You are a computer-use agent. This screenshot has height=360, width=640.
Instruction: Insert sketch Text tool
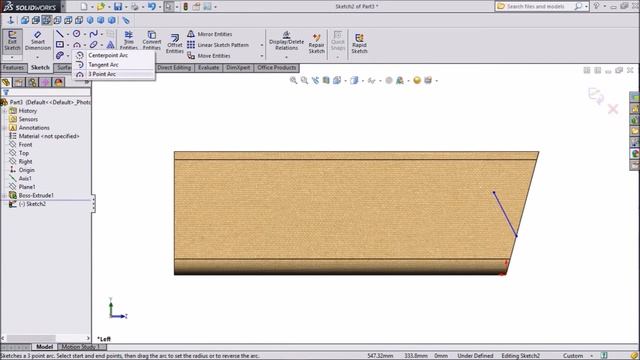[110, 44]
